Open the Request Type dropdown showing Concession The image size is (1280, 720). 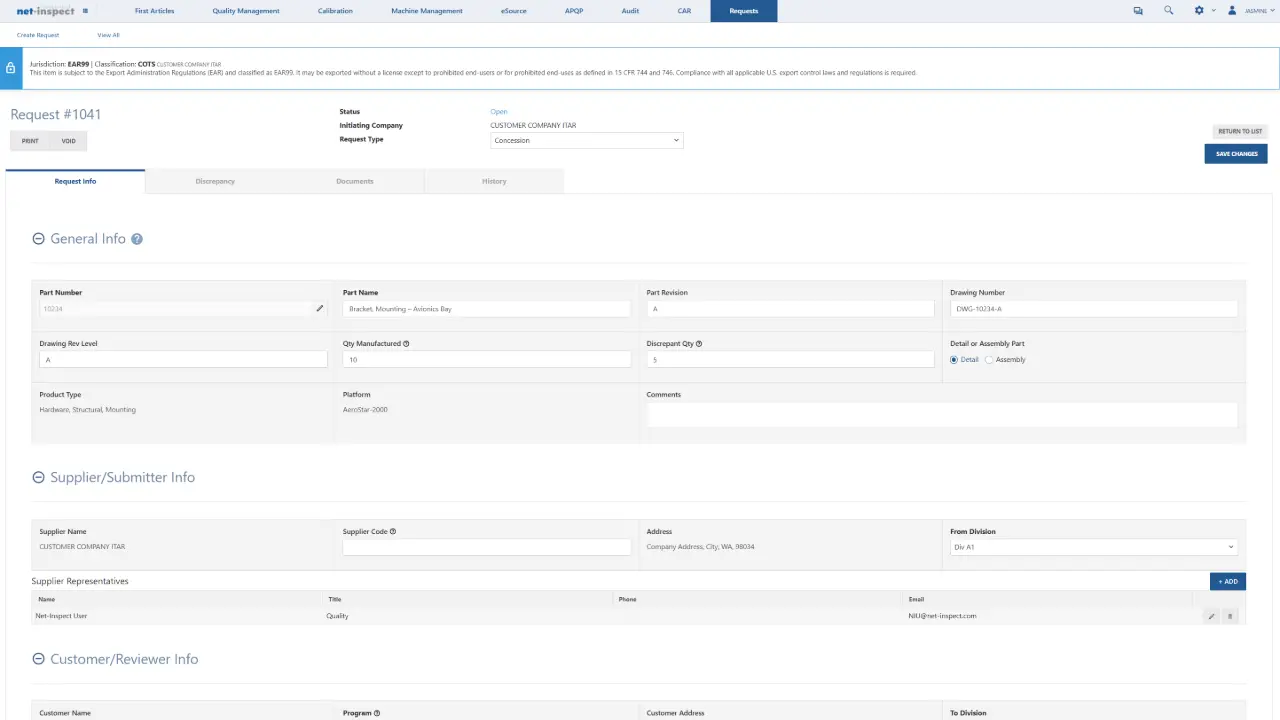click(586, 140)
